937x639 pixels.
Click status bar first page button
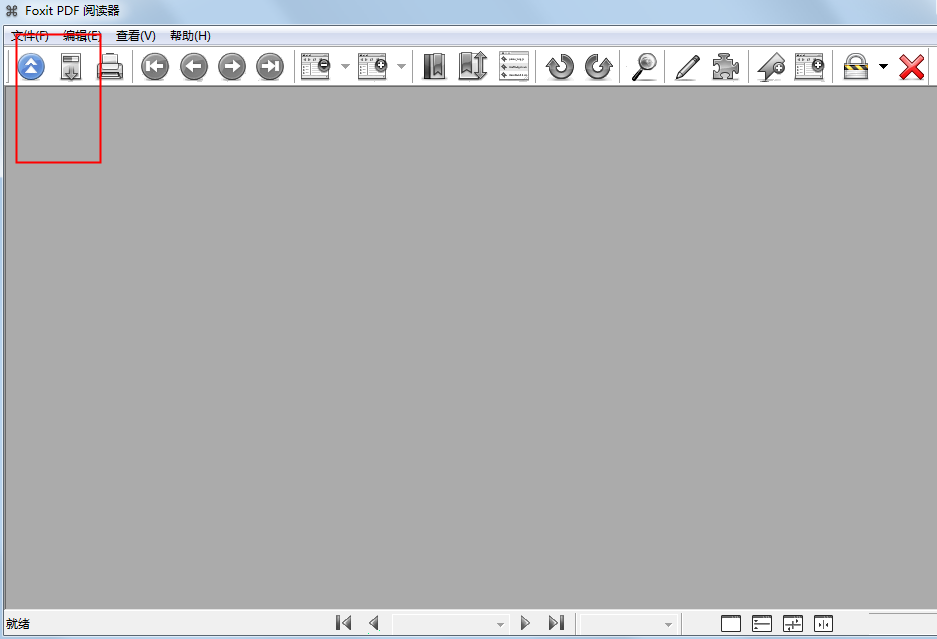(x=343, y=623)
